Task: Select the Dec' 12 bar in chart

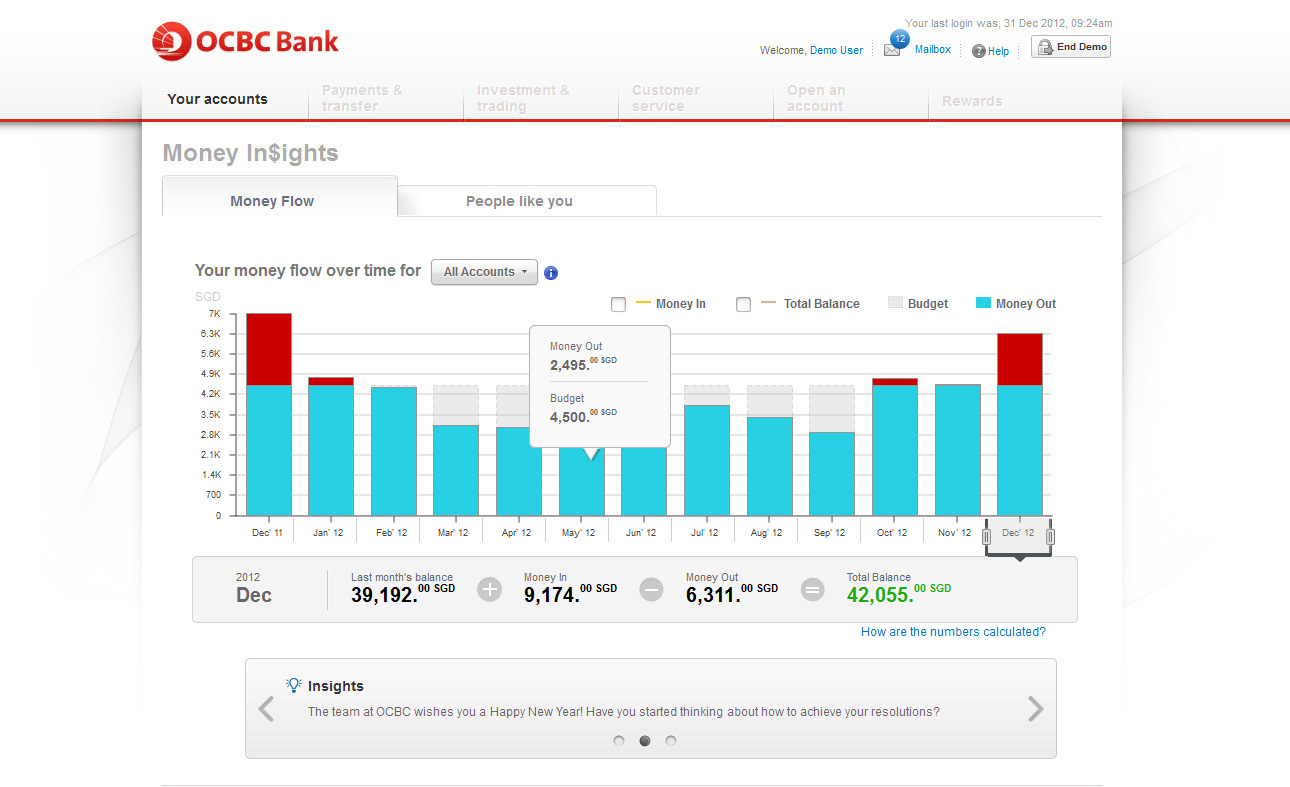Action: click(1020, 424)
